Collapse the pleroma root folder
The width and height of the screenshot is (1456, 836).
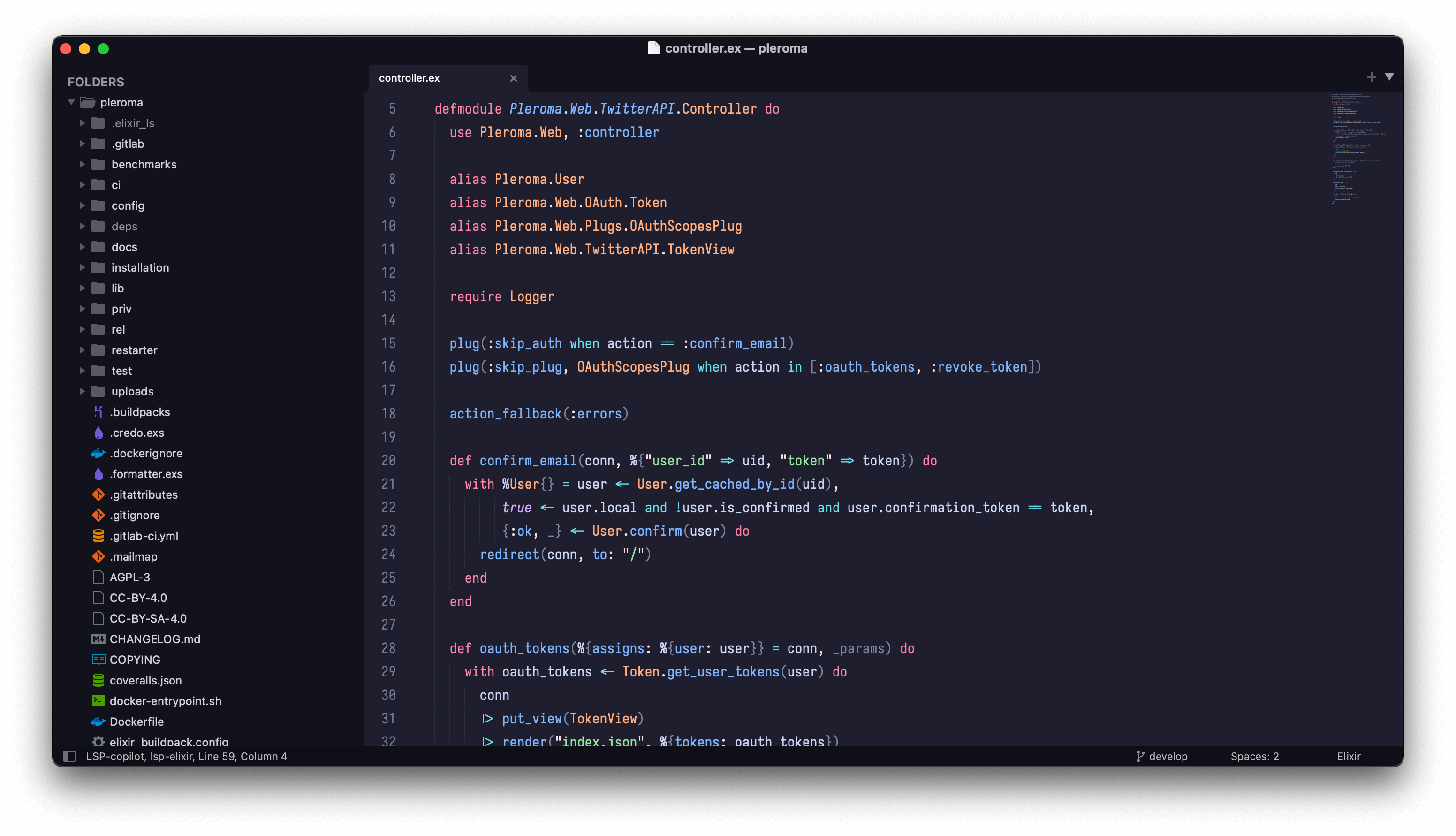coord(71,103)
